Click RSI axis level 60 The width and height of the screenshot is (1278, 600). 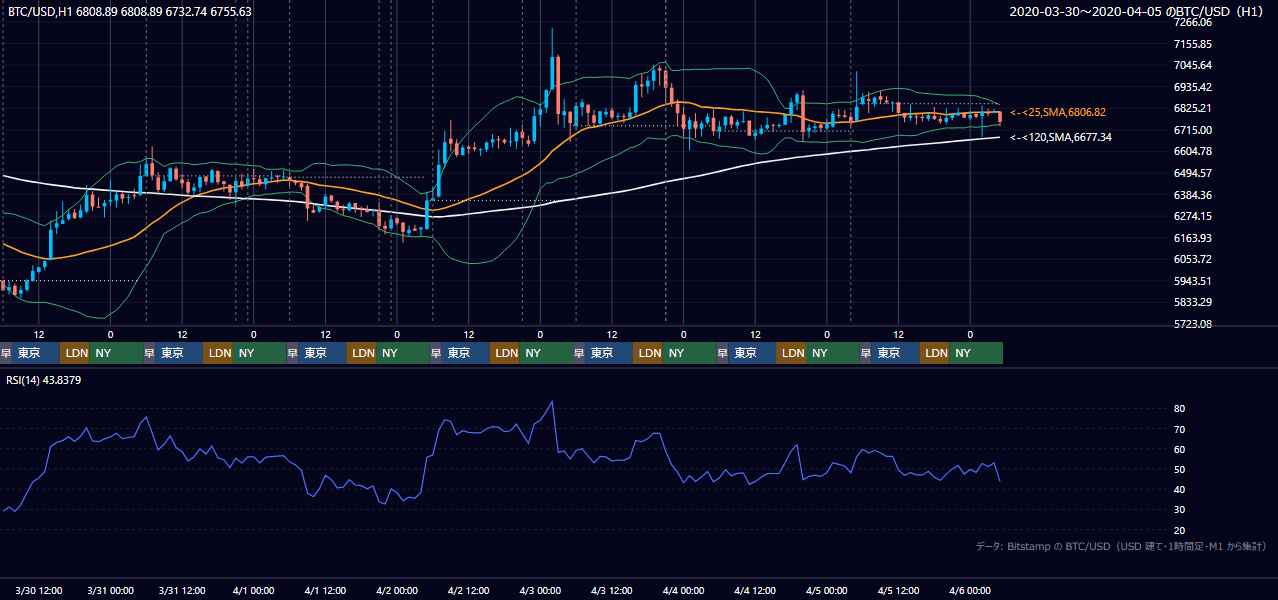pos(1179,449)
